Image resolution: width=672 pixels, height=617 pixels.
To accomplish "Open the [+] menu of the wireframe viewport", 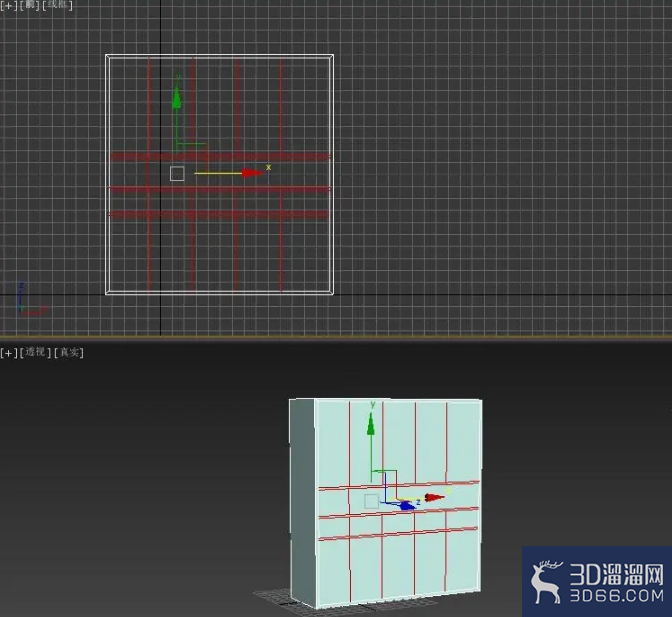I will 9,5.
